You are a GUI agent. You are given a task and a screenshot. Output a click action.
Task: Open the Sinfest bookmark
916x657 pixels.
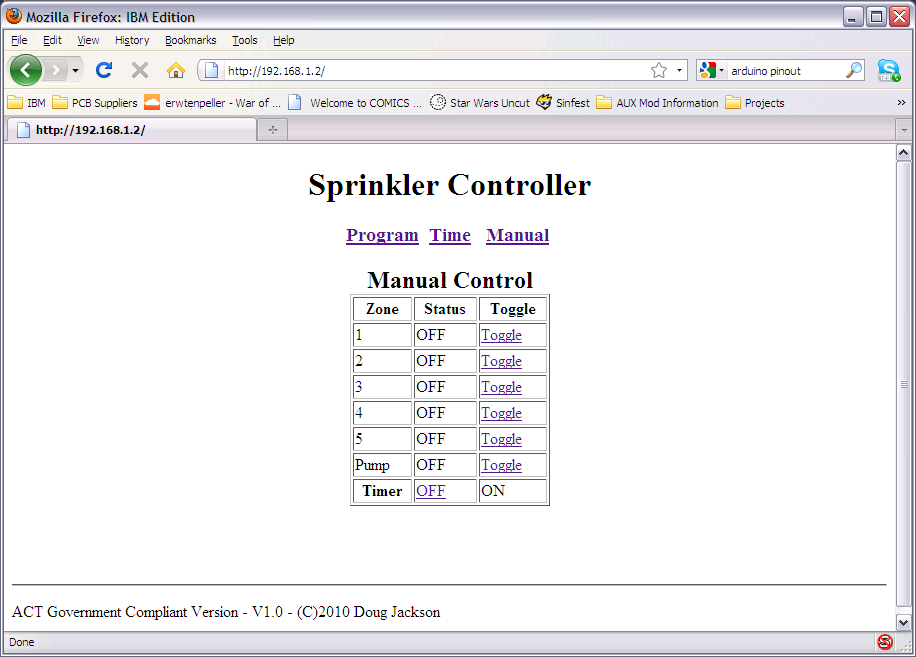click(563, 103)
